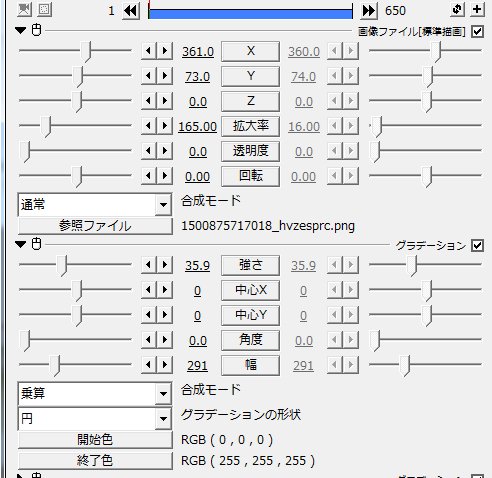Pick the 終了色 end color

95,461
